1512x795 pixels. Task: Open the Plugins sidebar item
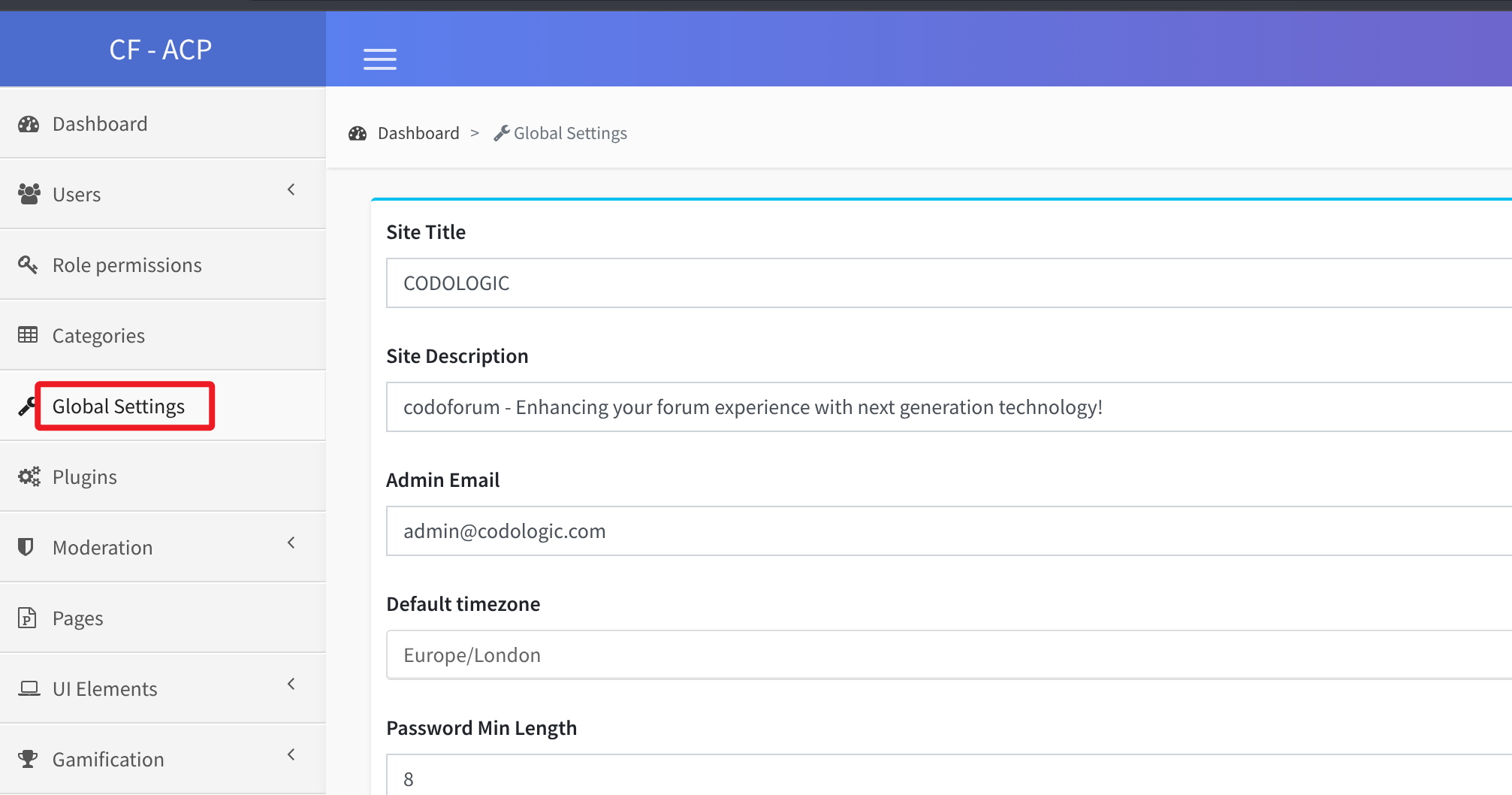point(85,477)
